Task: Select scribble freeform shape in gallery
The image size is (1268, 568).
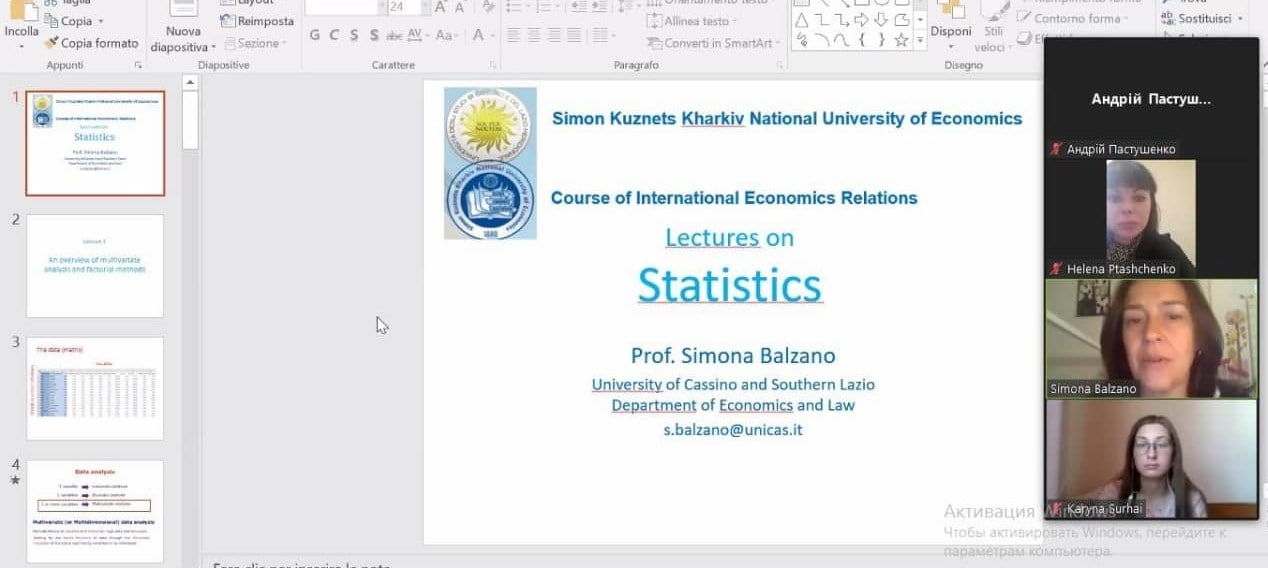Action: 802,40
